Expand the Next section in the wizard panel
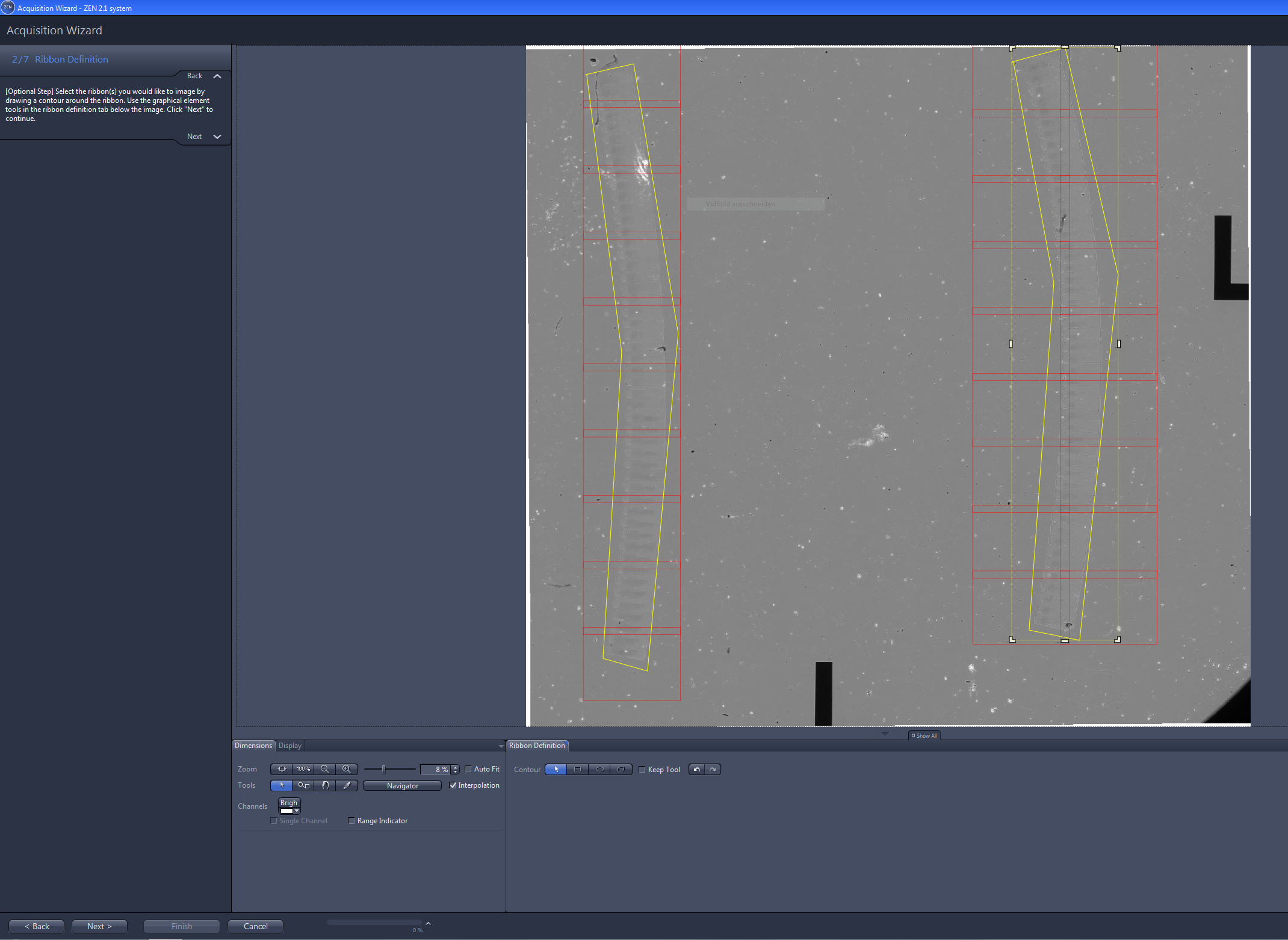Image resolution: width=1288 pixels, height=940 pixels. click(217, 137)
